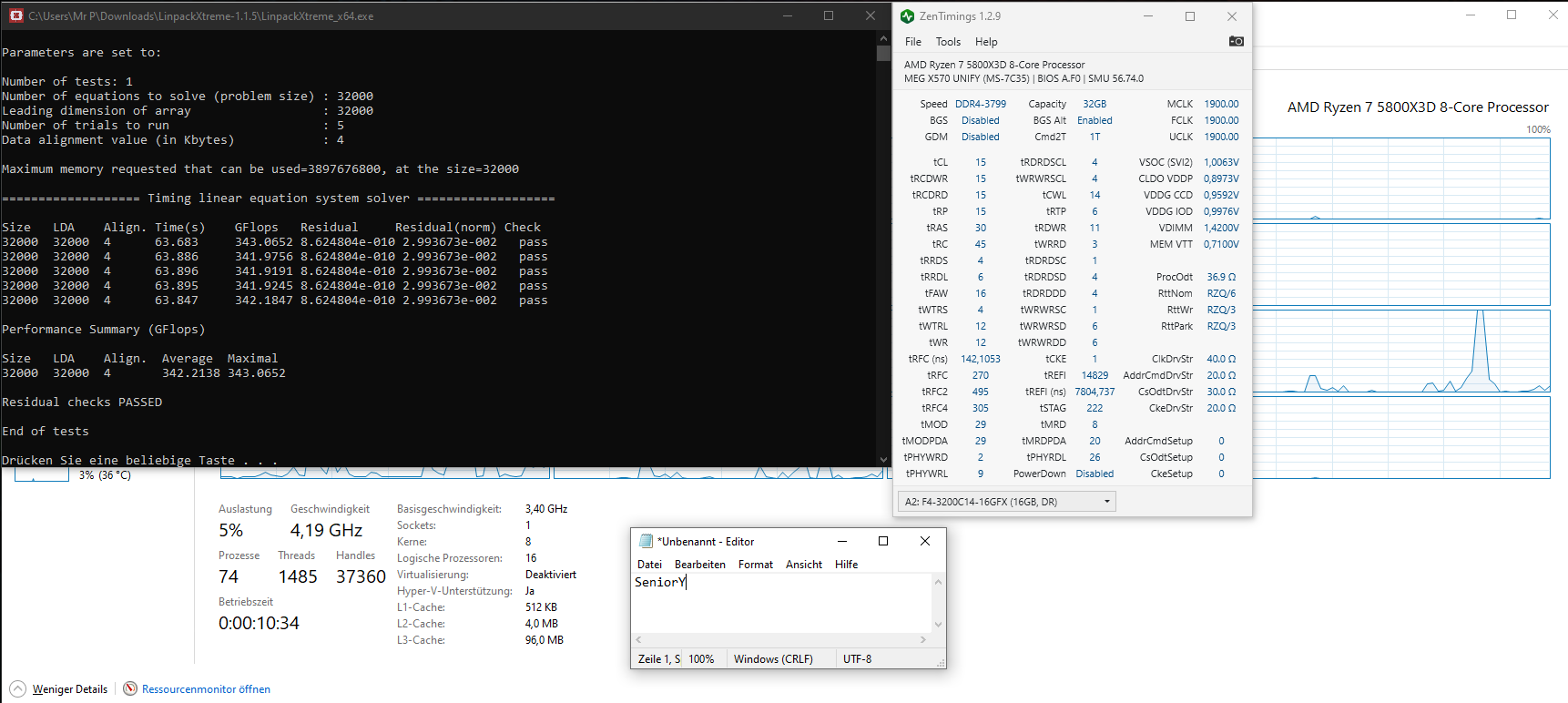Screen dimensions: 1568x703
Task: Click the Threads 1485 count
Action: coord(298,577)
